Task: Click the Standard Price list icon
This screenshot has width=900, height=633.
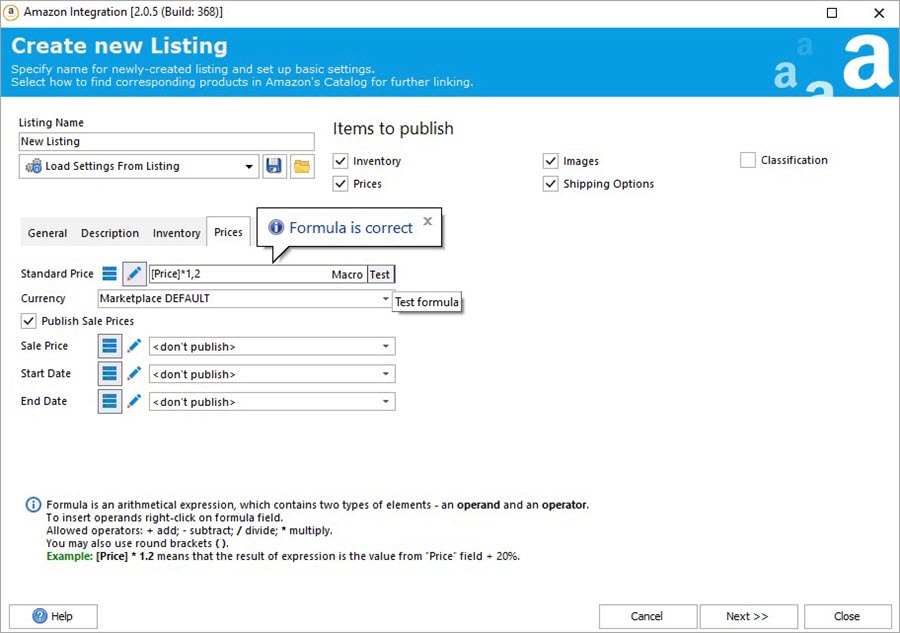Action: pos(110,274)
